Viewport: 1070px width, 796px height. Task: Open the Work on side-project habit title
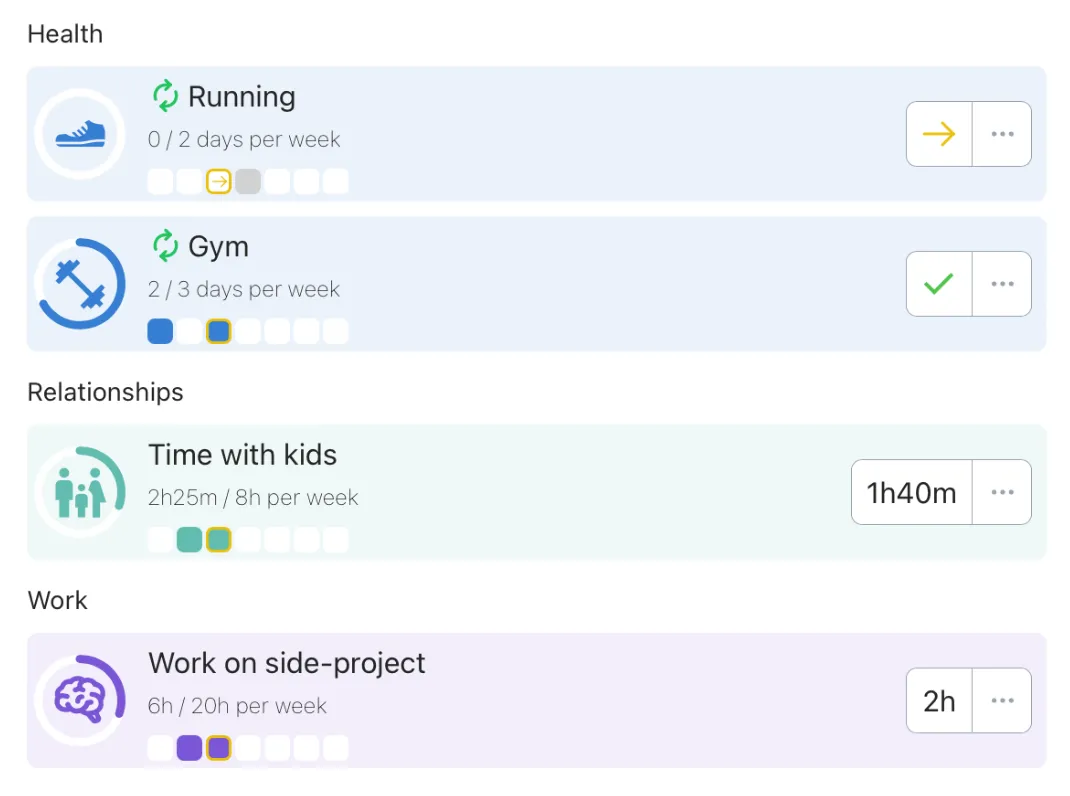(287, 663)
